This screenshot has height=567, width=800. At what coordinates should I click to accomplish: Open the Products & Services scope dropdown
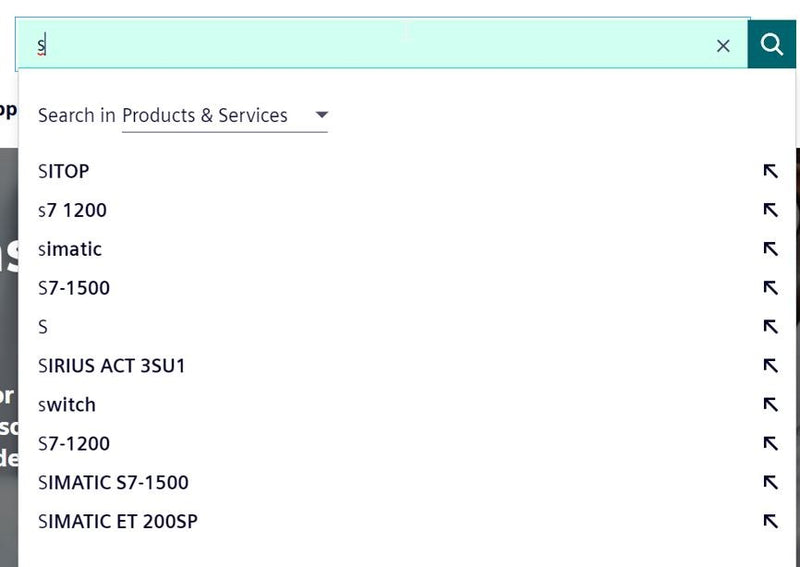(224, 115)
